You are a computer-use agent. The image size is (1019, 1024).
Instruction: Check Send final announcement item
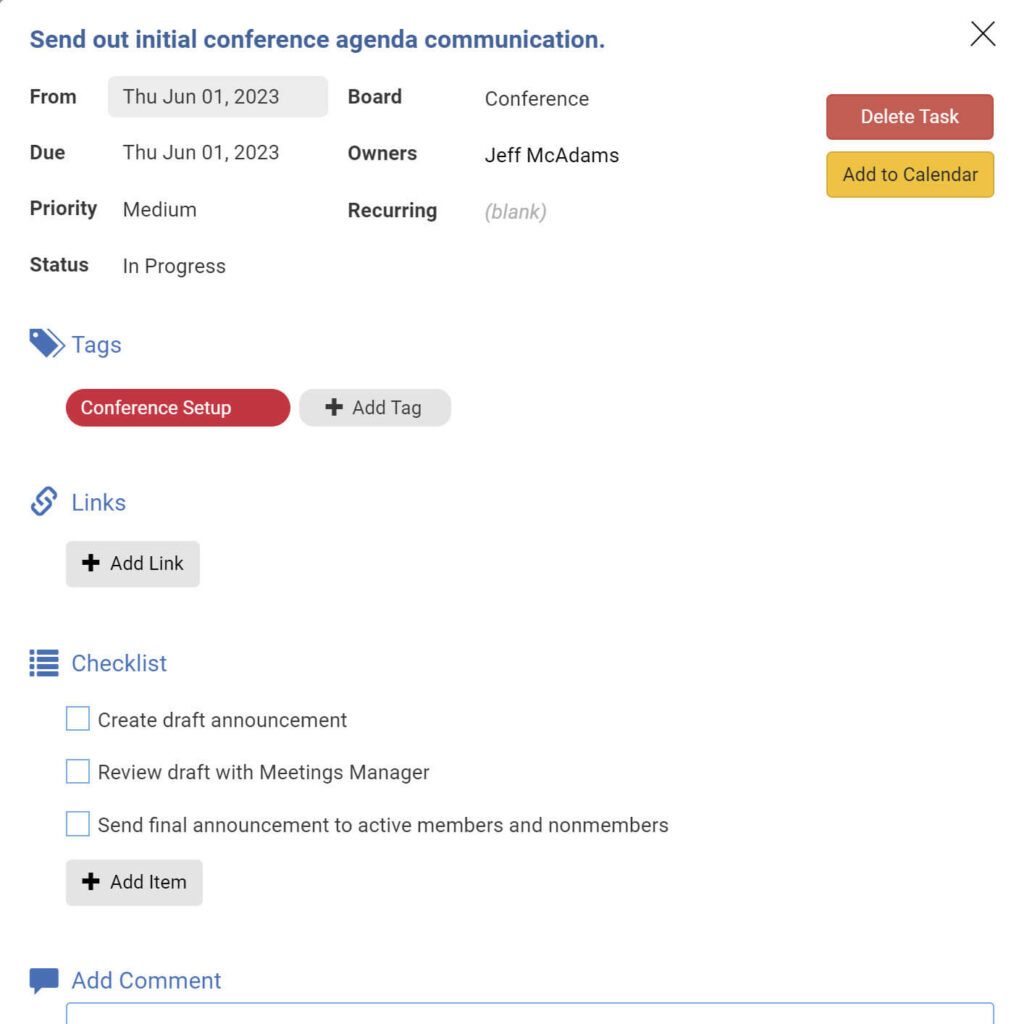tap(78, 825)
